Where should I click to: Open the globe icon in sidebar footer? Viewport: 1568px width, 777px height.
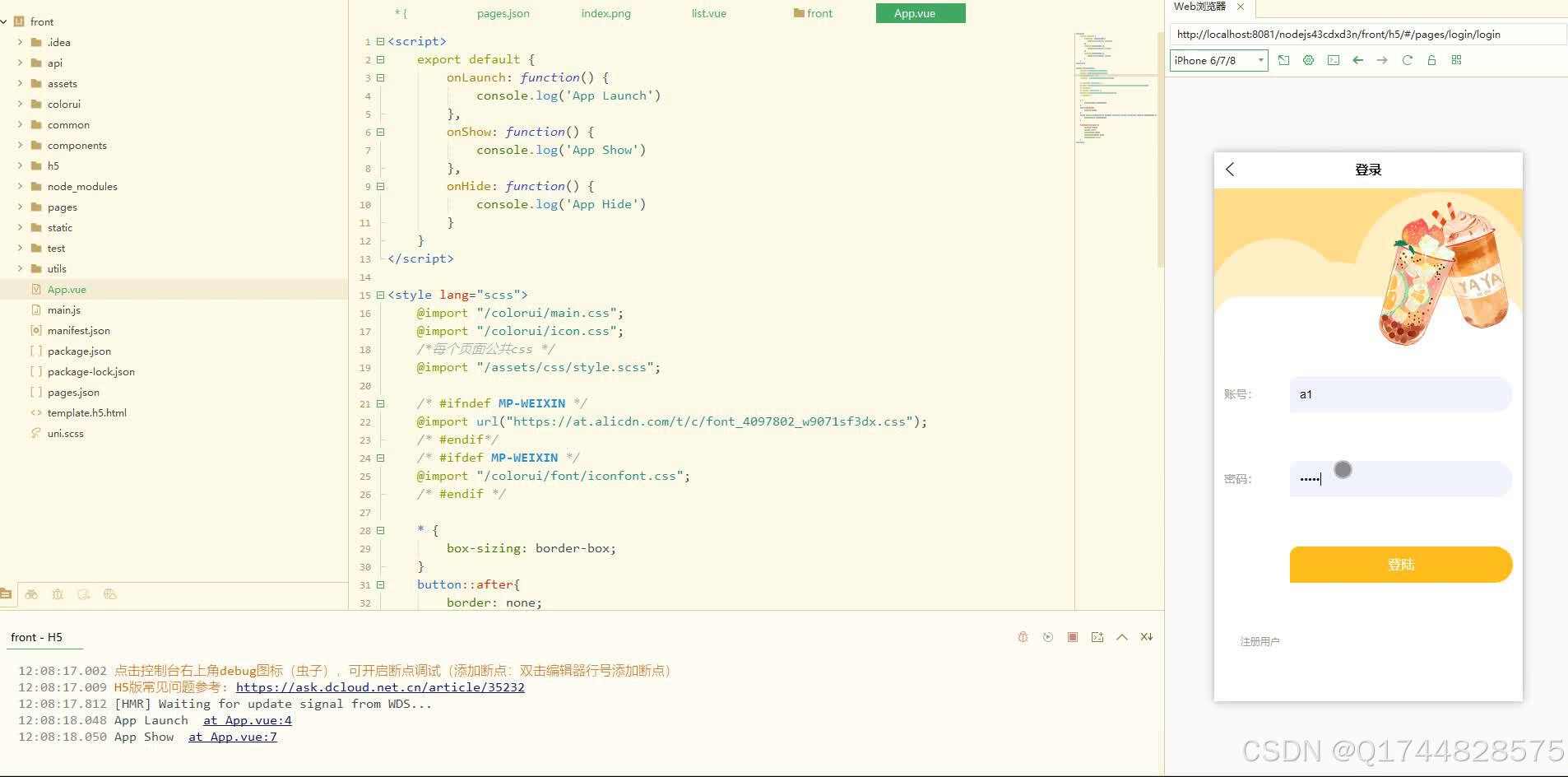[110, 594]
